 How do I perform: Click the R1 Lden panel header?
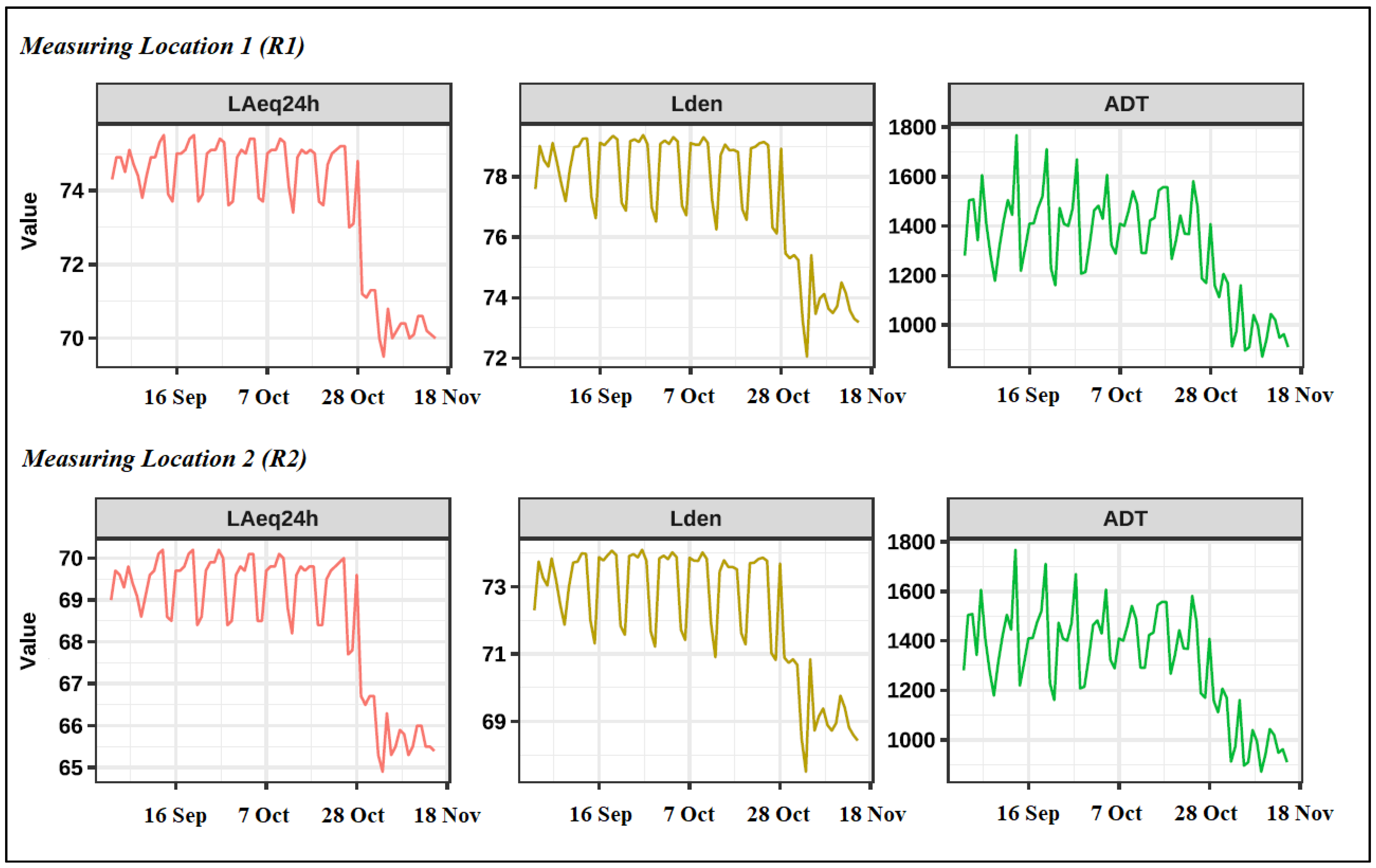click(x=696, y=104)
